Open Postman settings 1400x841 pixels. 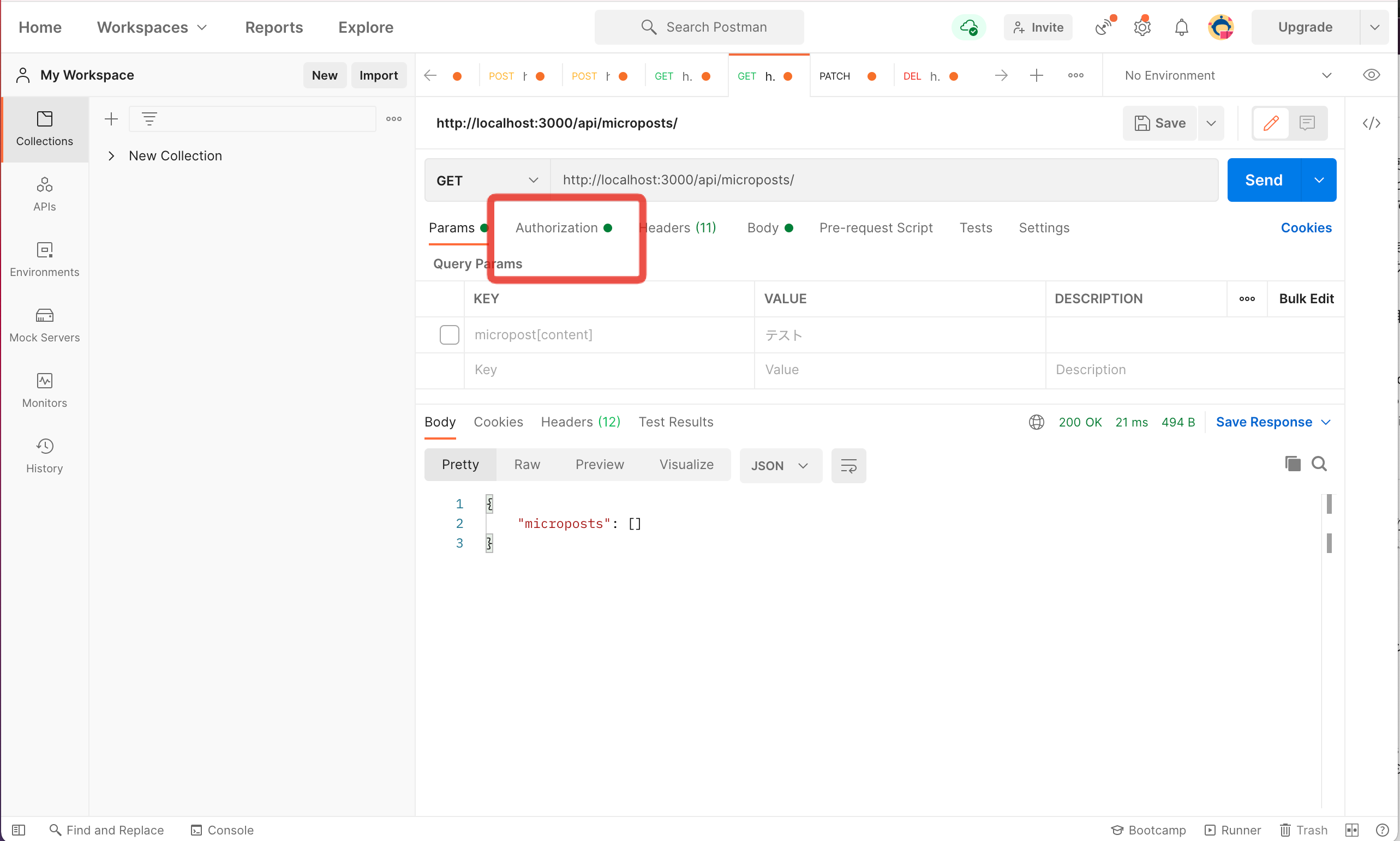(1141, 27)
